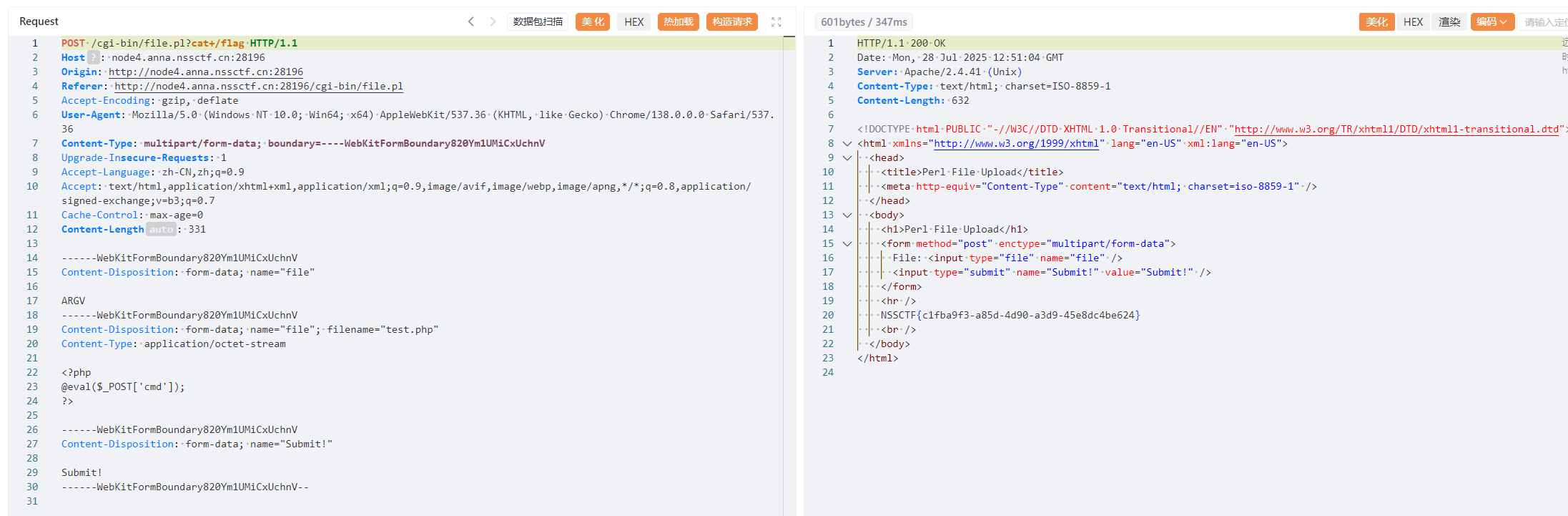Click the 601bytes / 347ms response tag

click(x=864, y=22)
